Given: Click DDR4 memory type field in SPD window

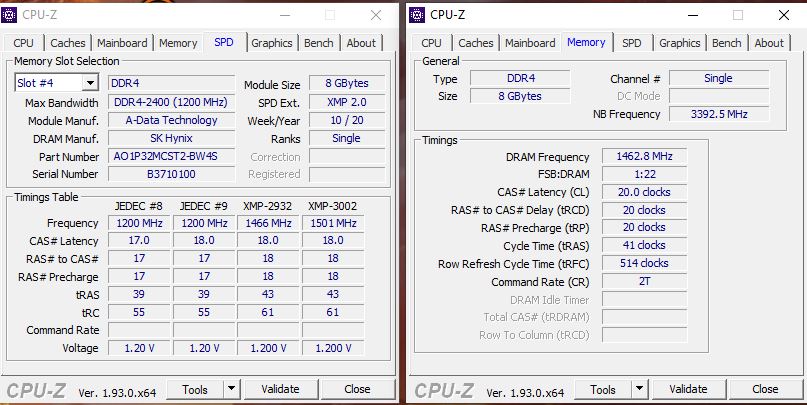Looking at the screenshot, I should (x=171, y=83).
